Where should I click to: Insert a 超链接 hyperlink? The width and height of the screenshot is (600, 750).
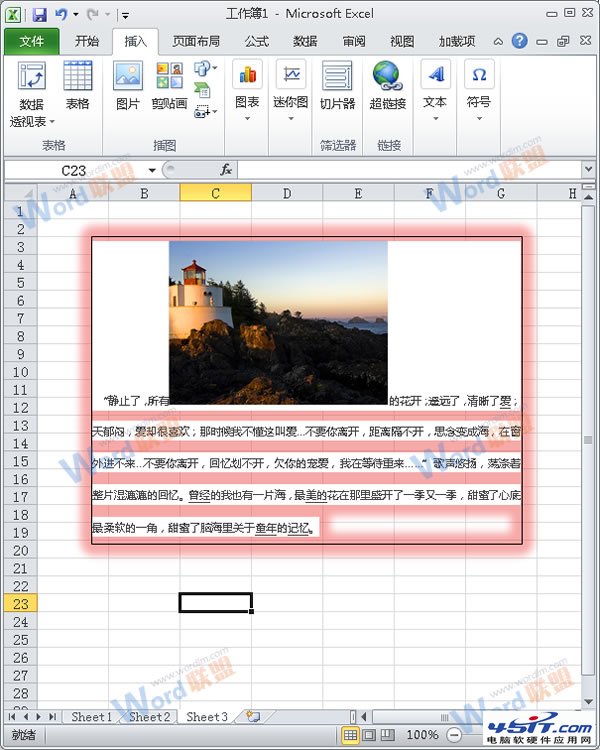pos(388,85)
